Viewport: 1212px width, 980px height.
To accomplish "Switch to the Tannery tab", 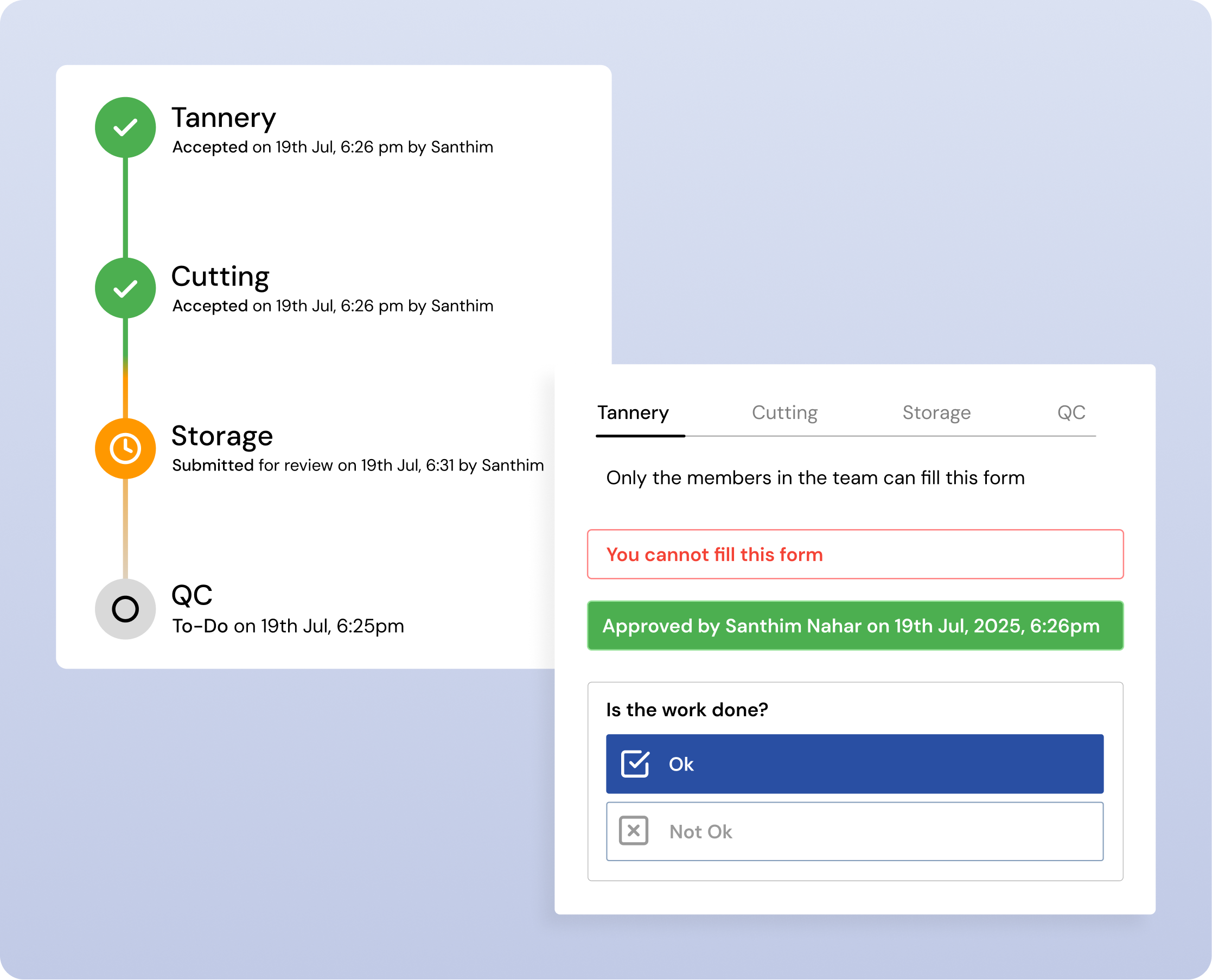I will (x=633, y=412).
